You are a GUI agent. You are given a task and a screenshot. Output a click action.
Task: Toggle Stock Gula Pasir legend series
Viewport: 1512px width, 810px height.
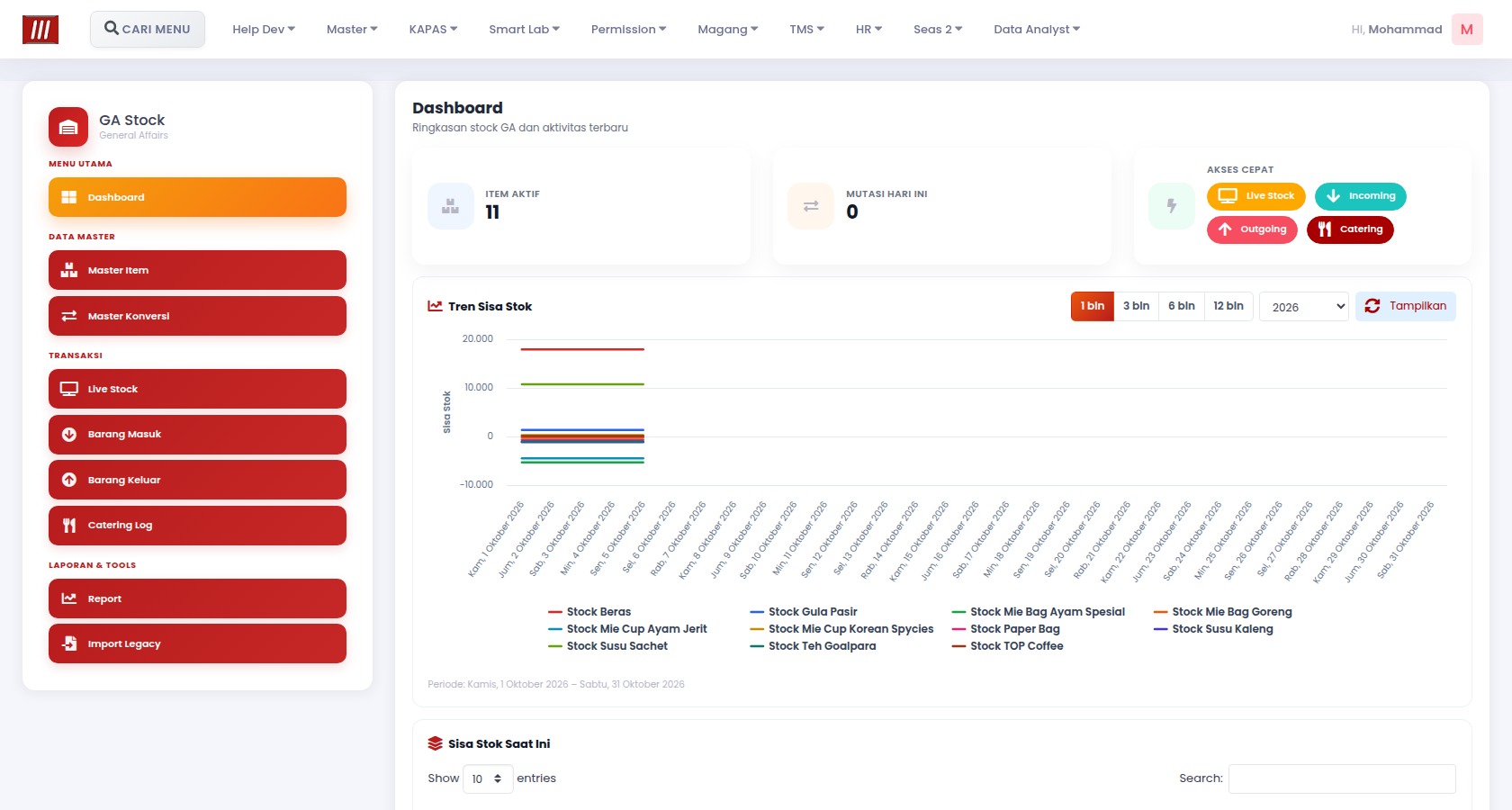pos(803,612)
